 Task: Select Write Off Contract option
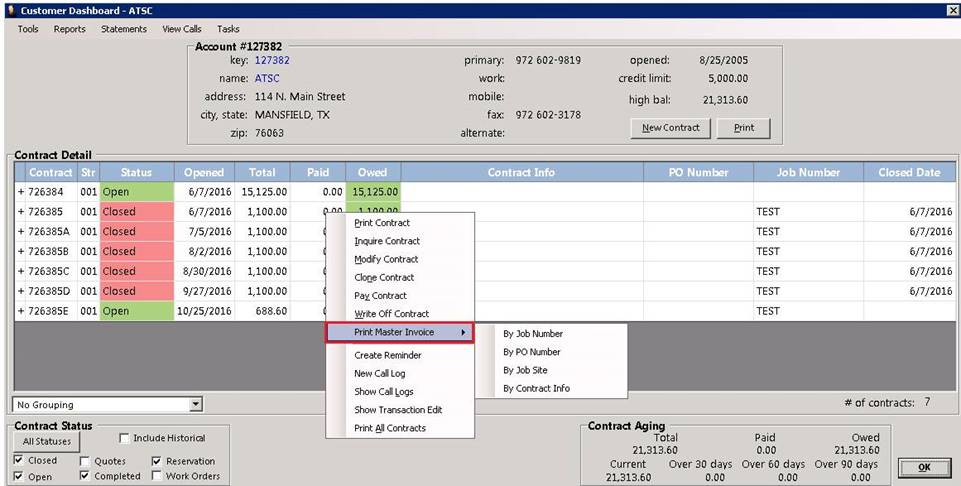(x=391, y=314)
